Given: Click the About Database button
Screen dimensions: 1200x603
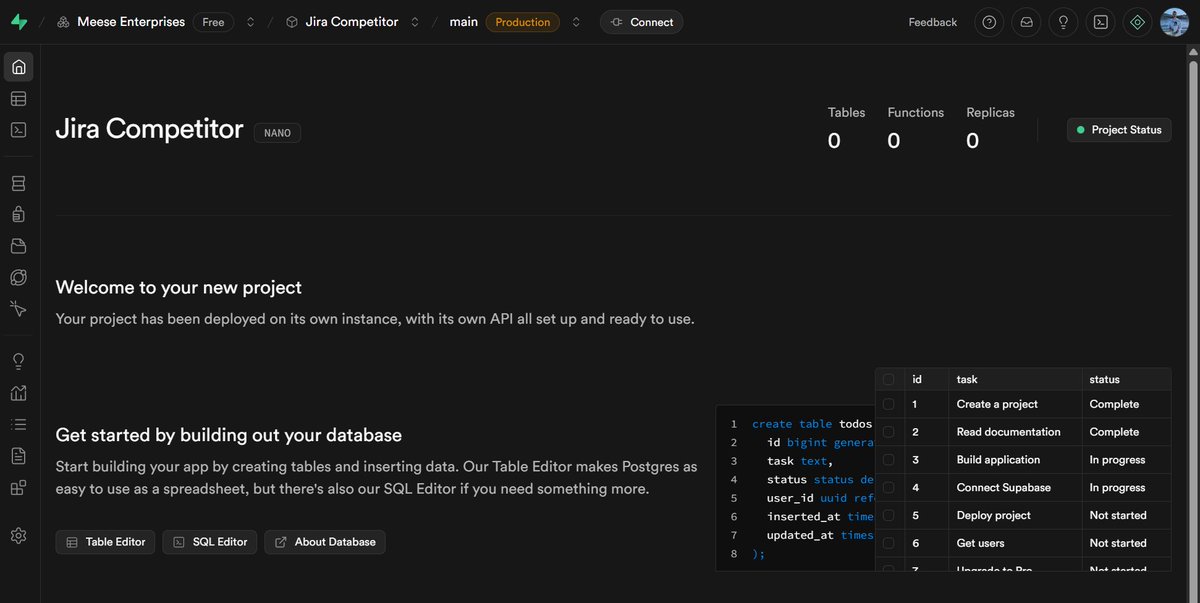Looking at the screenshot, I should (325, 542).
